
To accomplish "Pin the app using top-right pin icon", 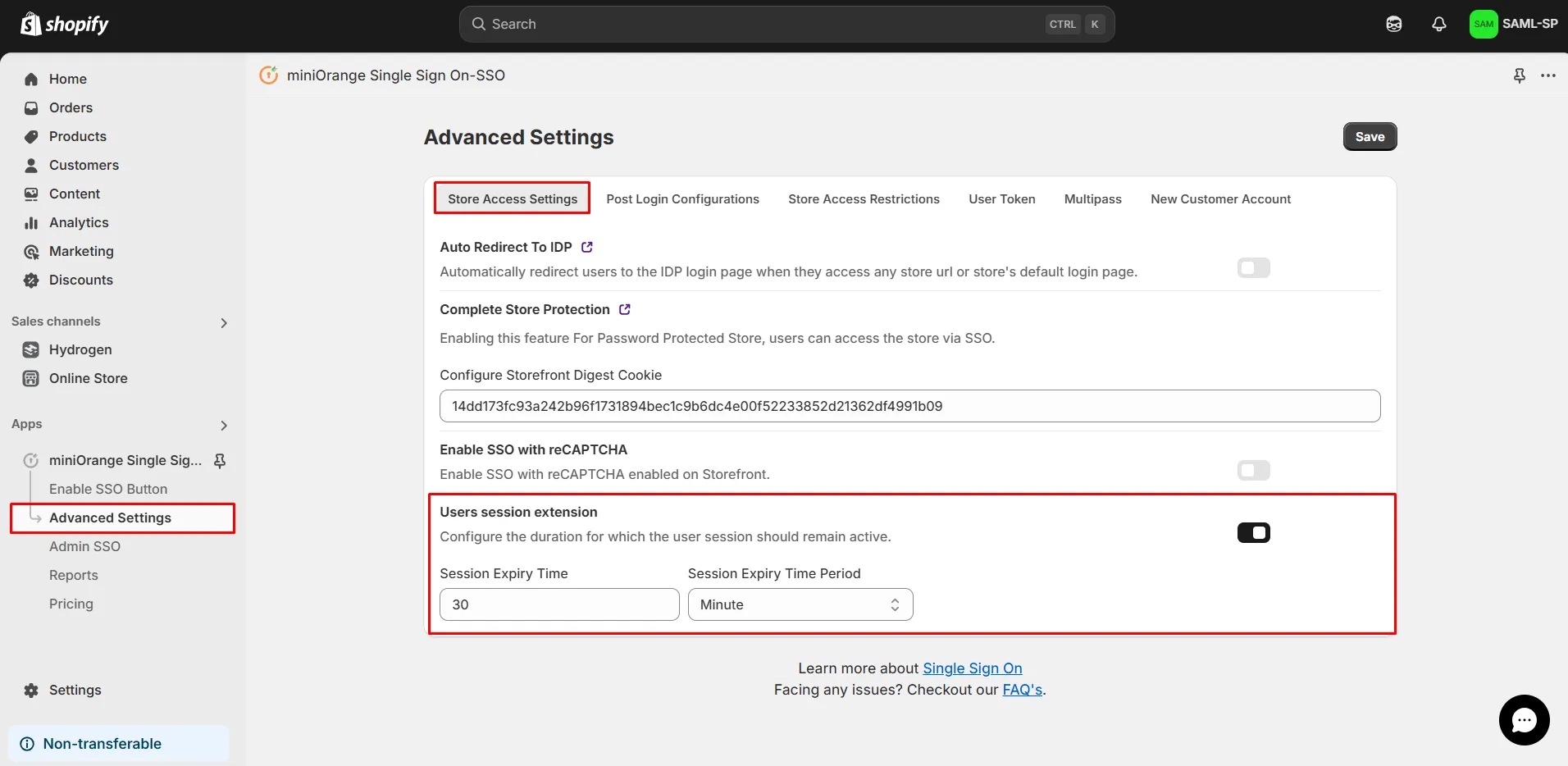I will [1520, 75].
